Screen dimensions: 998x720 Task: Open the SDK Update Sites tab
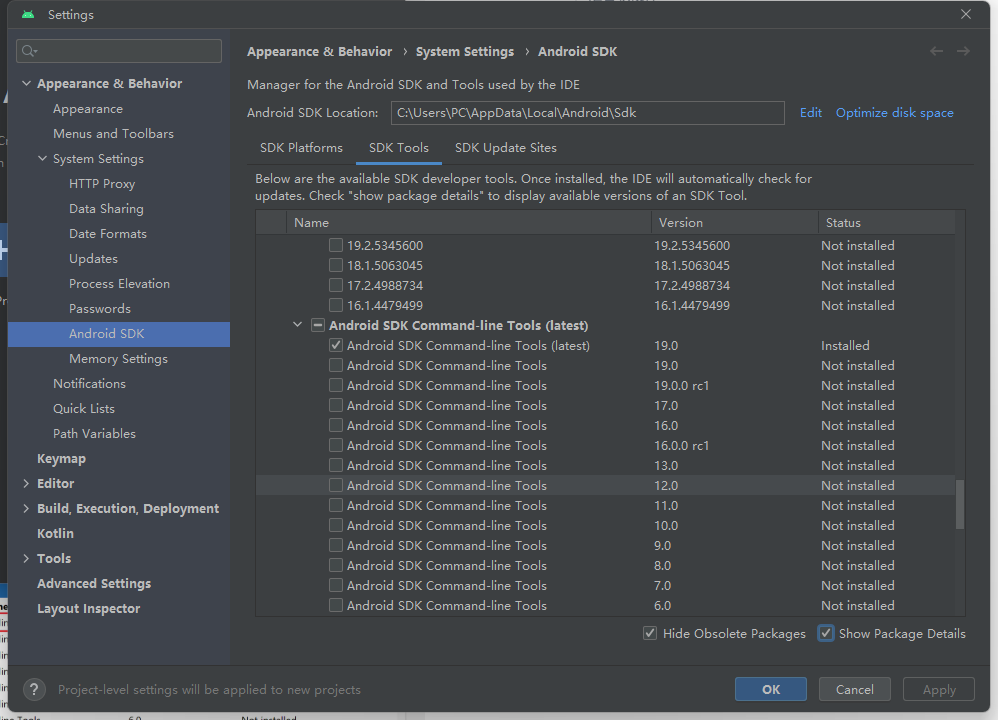tap(505, 148)
